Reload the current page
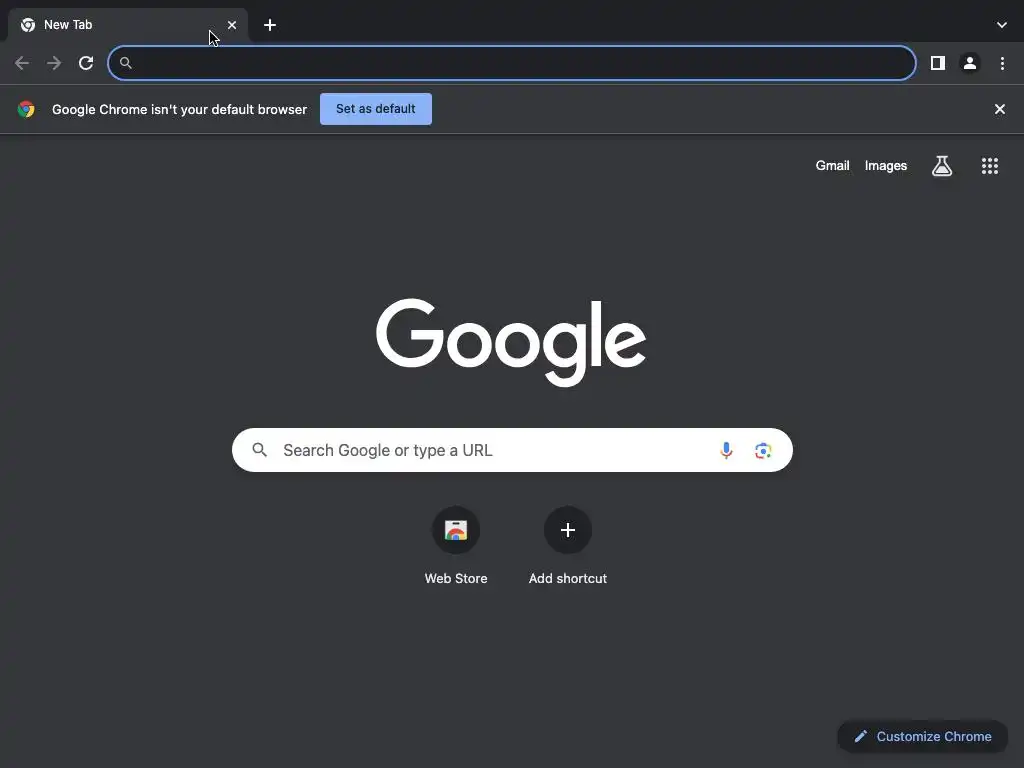 [x=86, y=63]
